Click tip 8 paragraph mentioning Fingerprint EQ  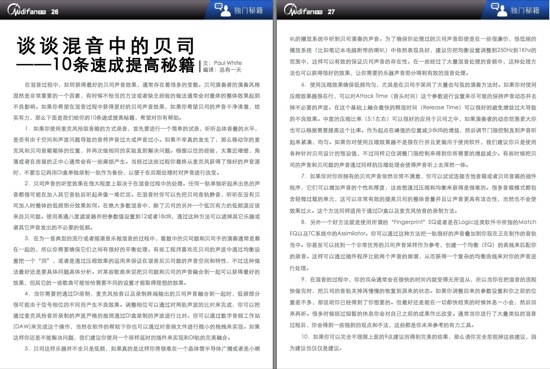(x=413, y=245)
